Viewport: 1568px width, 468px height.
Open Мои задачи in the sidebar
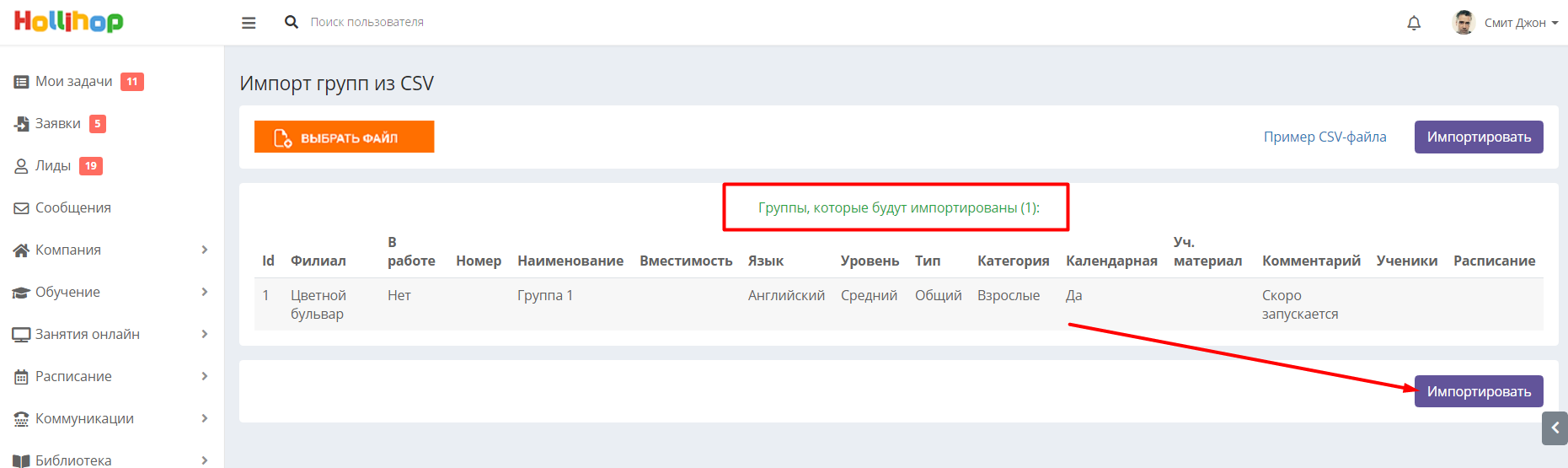click(73, 81)
